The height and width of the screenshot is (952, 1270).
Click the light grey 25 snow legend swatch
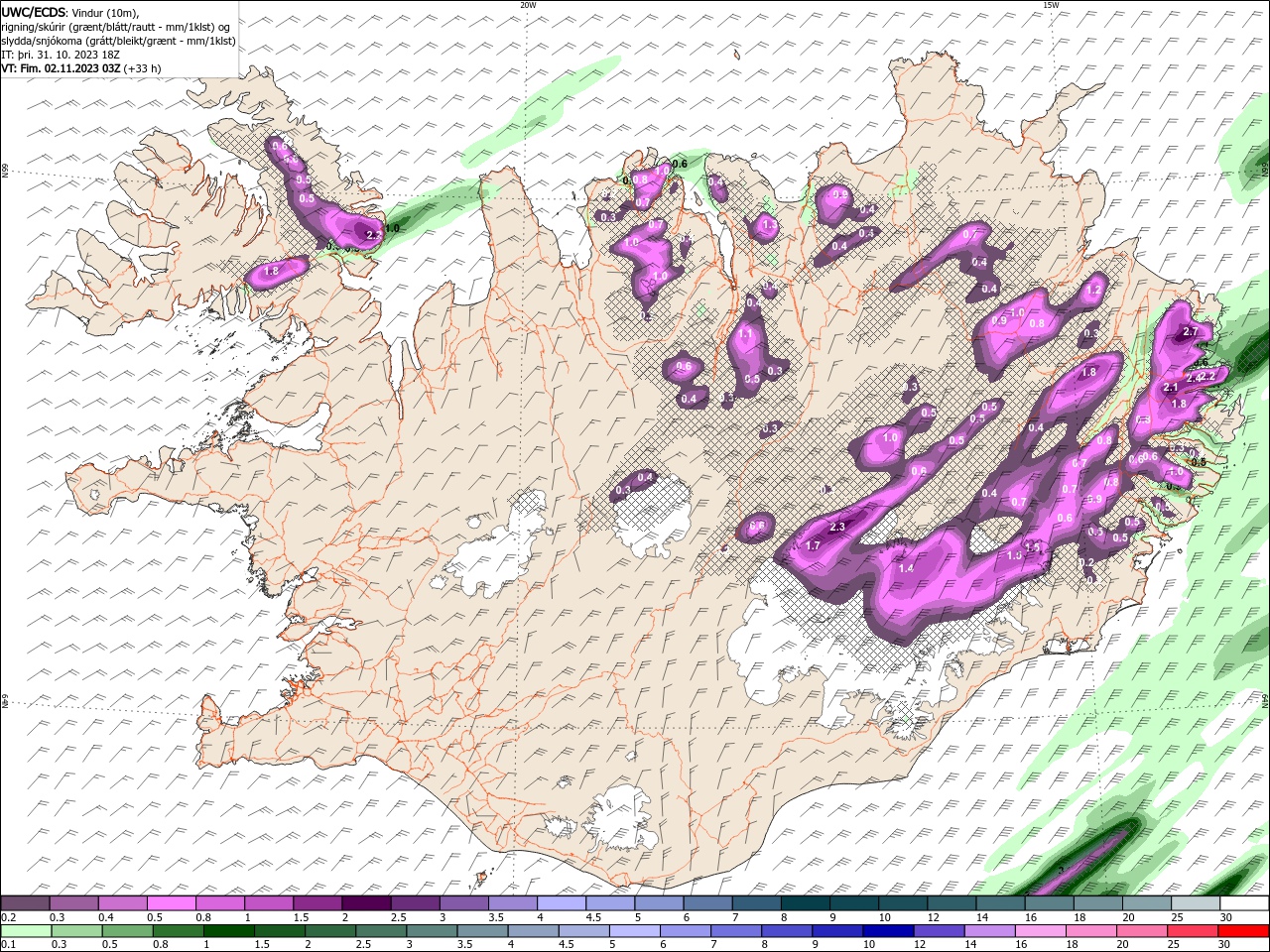click(x=1196, y=902)
